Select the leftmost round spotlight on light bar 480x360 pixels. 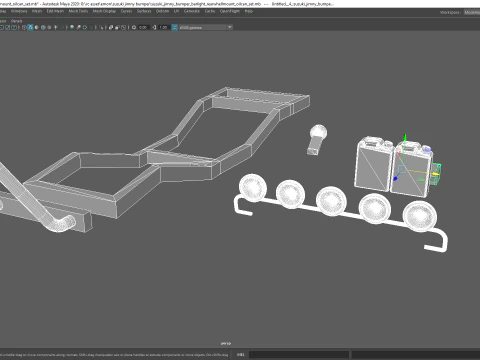tap(253, 188)
